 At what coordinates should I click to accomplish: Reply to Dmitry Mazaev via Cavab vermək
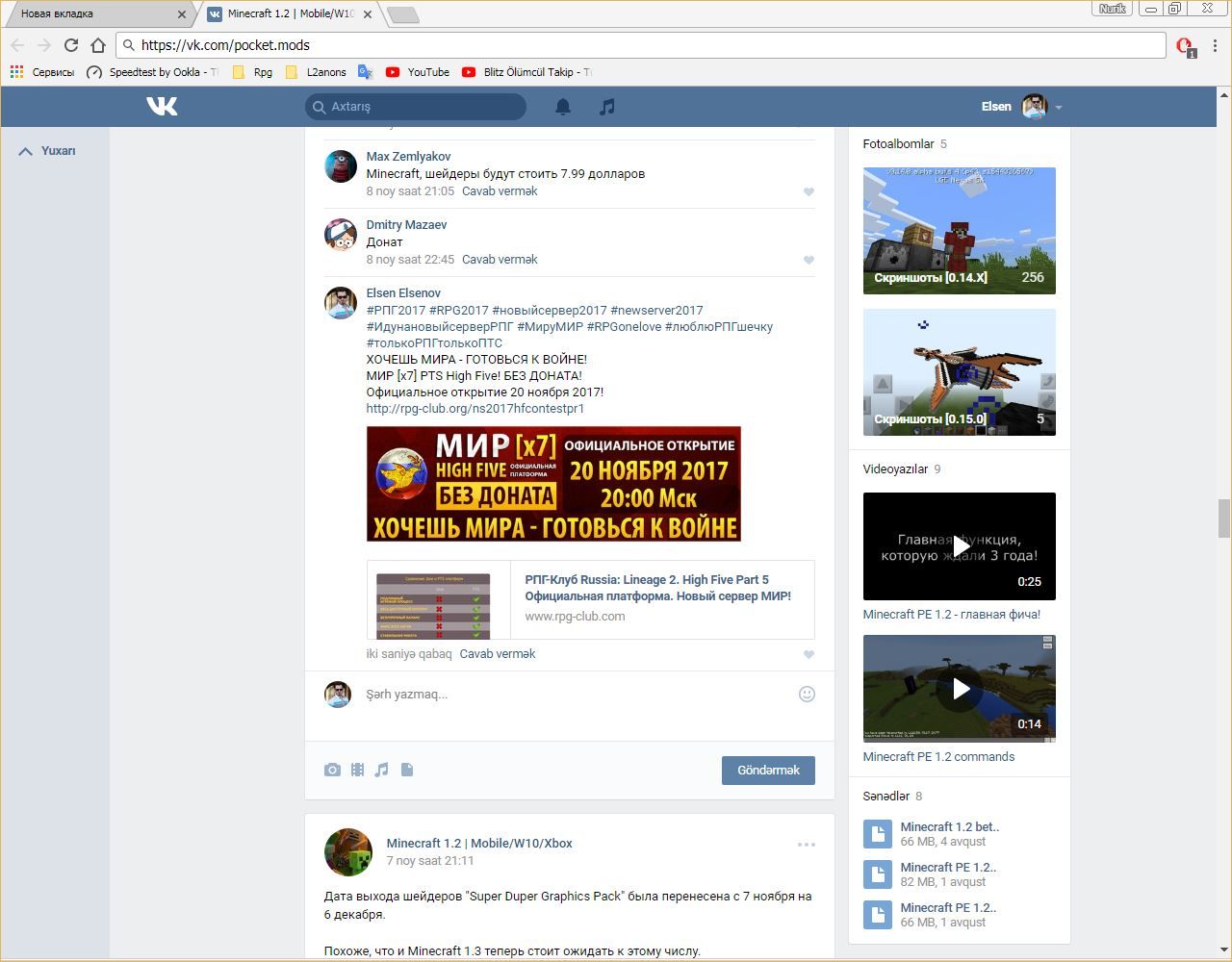500,260
